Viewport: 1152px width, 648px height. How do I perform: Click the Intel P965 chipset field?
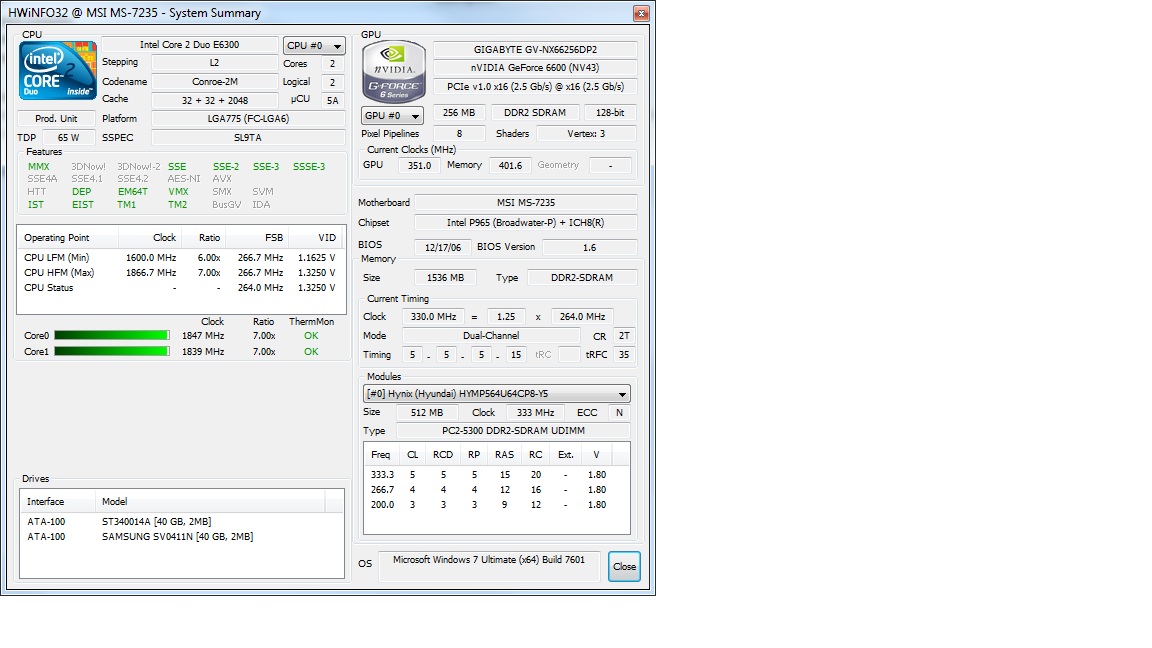(526, 223)
